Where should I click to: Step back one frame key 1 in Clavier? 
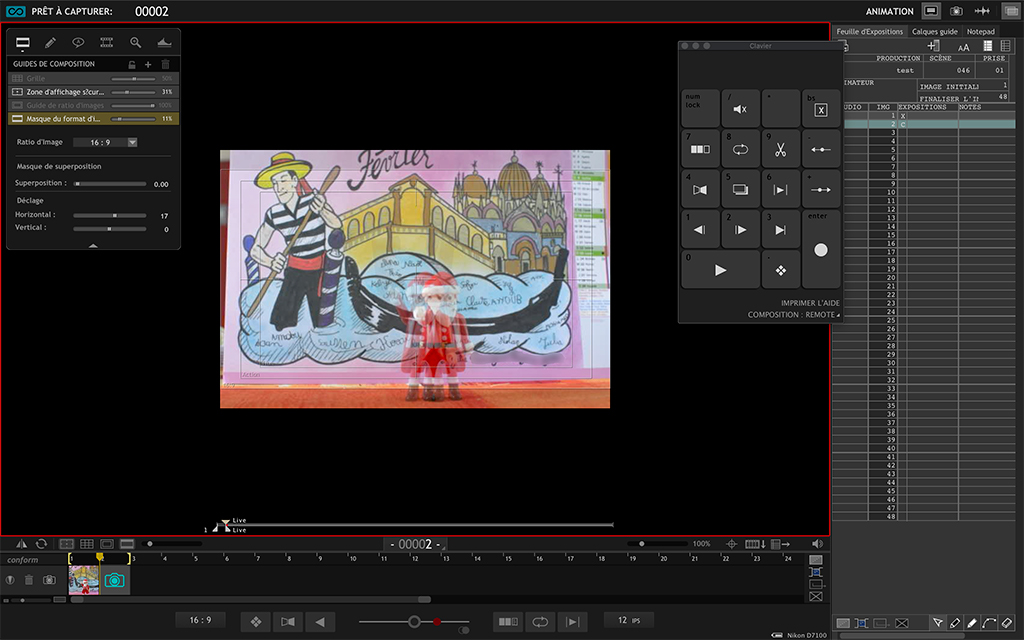pyautogui.click(x=700, y=229)
